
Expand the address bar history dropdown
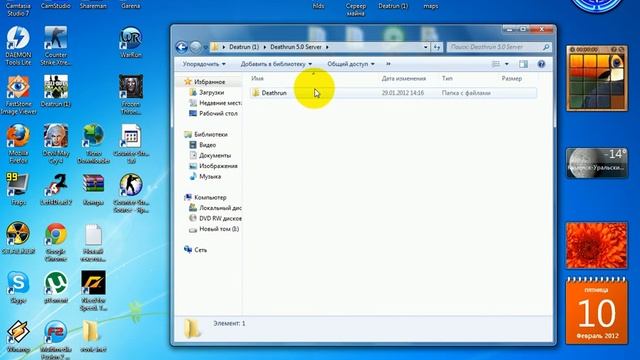coord(426,47)
